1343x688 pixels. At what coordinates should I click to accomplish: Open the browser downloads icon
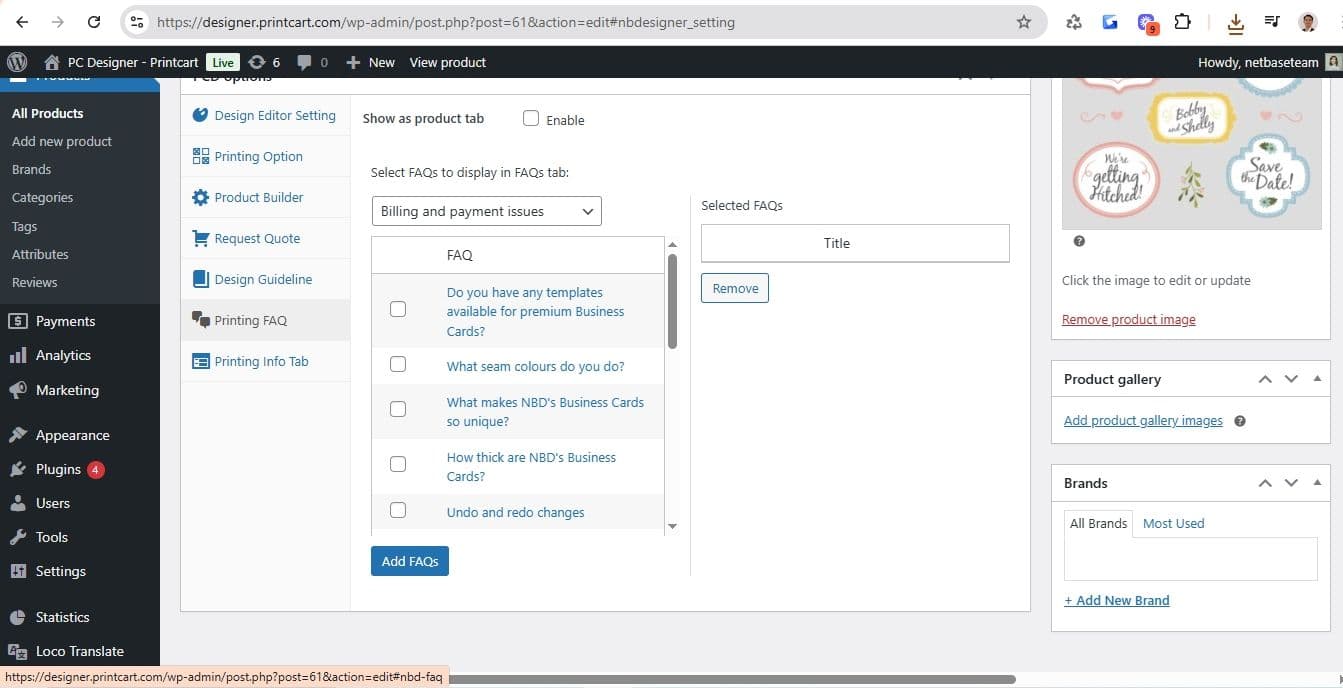pyautogui.click(x=1236, y=22)
